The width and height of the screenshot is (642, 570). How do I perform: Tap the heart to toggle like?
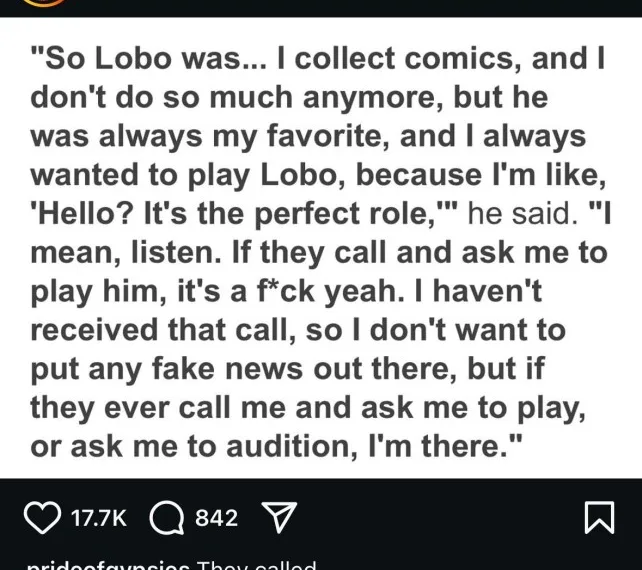(x=42, y=517)
